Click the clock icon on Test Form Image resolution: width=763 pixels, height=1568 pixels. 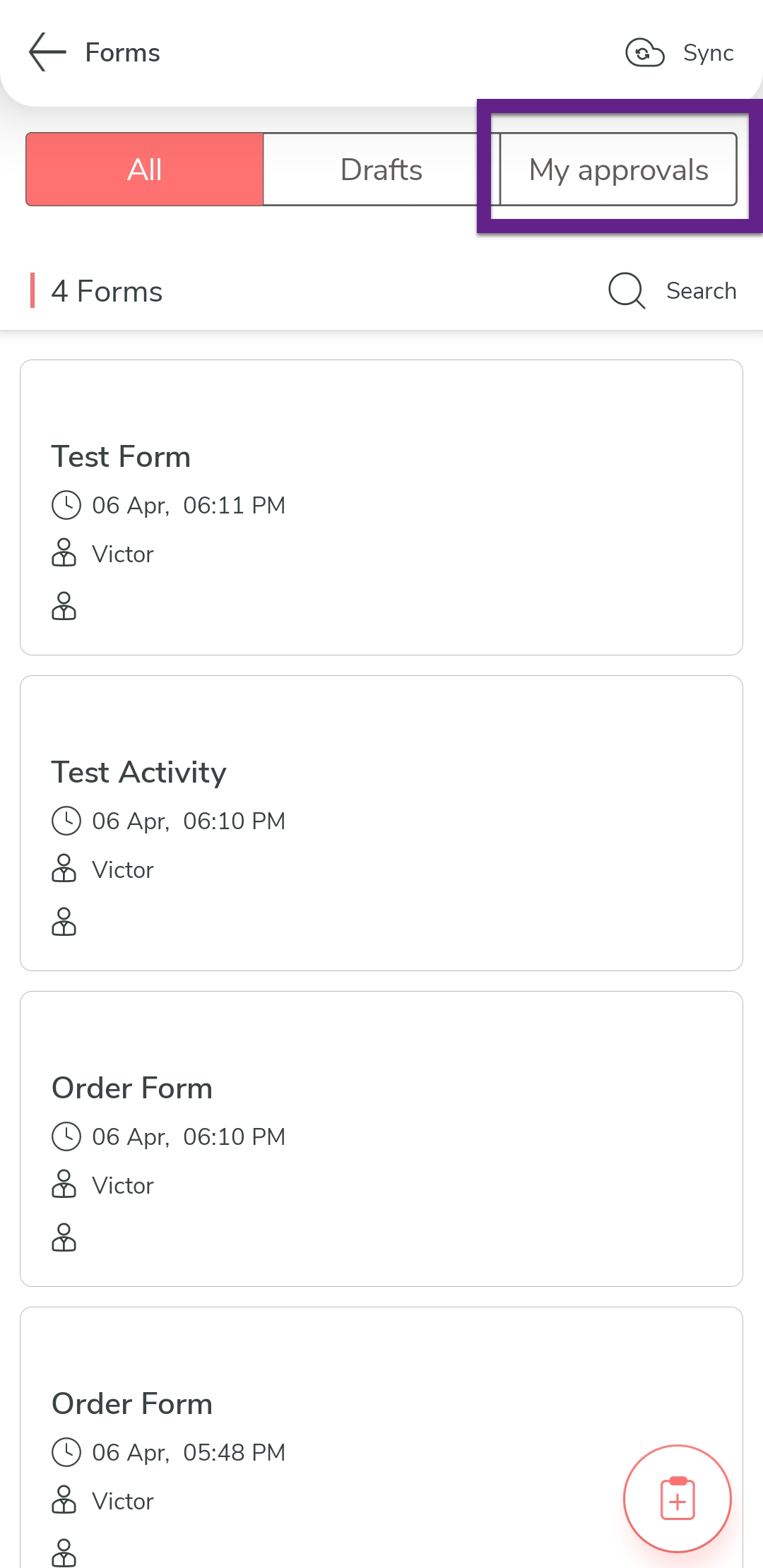coord(66,505)
